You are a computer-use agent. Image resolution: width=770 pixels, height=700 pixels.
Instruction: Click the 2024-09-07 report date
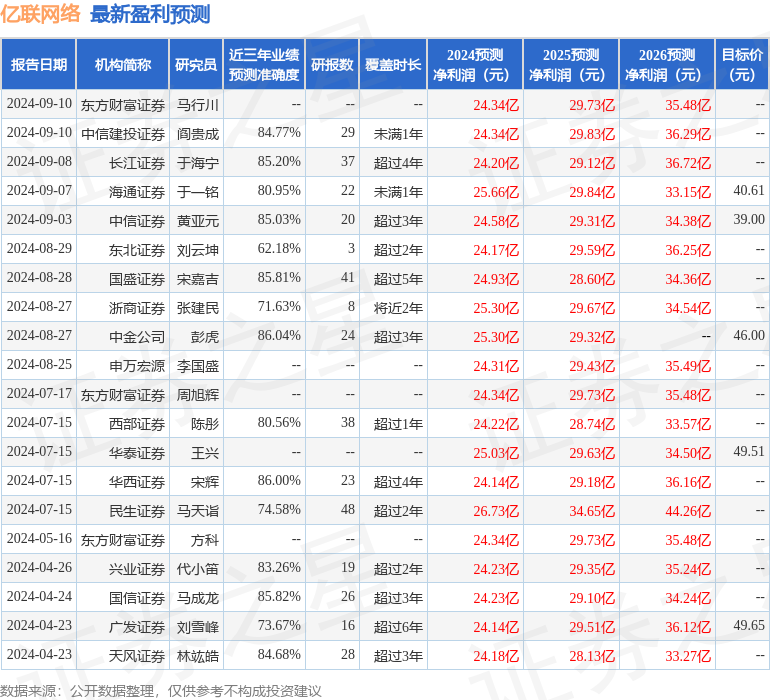click(39, 190)
